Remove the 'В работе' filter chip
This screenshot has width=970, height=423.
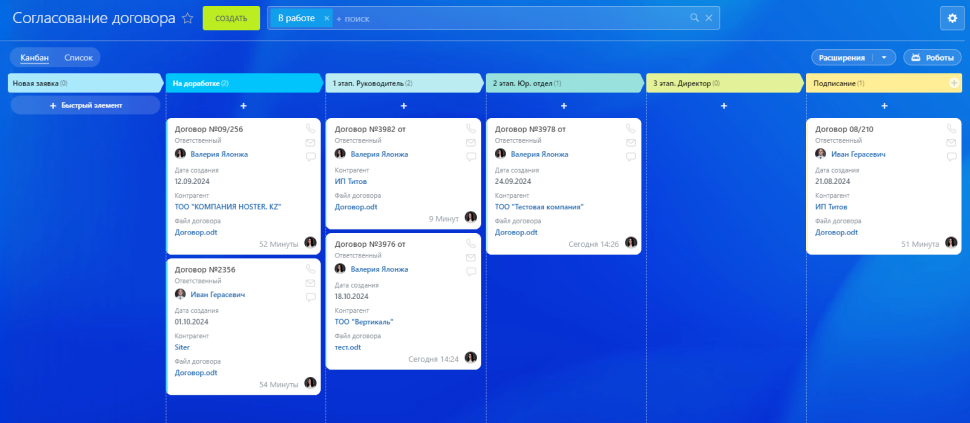(x=326, y=19)
